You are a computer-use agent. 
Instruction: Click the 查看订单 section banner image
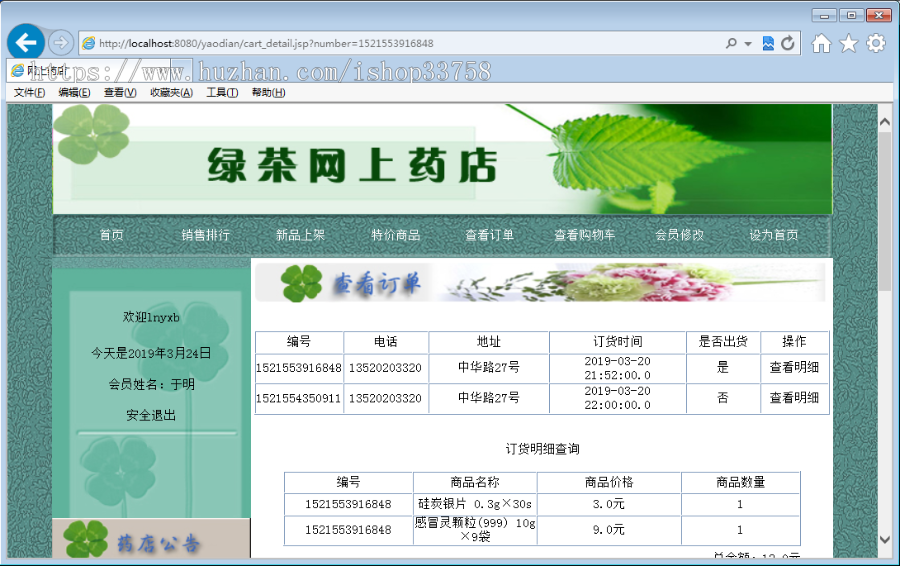[540, 282]
